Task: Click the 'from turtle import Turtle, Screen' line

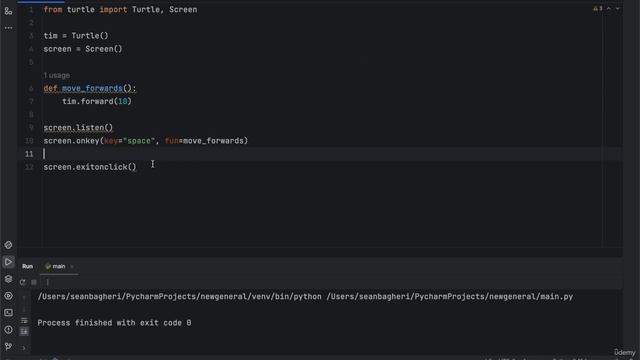Action: pos(120,9)
